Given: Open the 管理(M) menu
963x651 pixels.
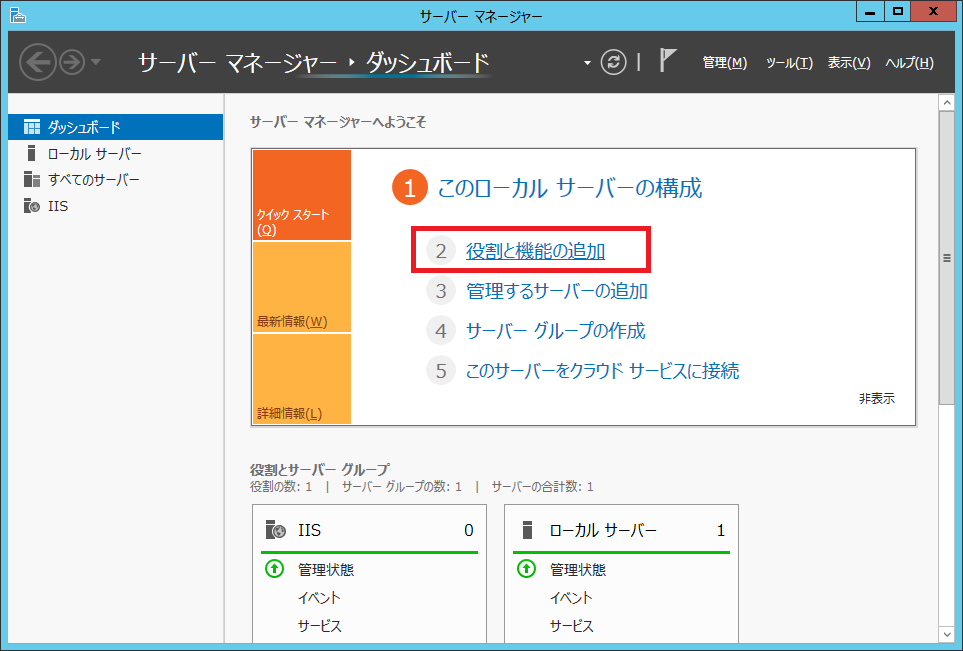Looking at the screenshot, I should (724, 62).
